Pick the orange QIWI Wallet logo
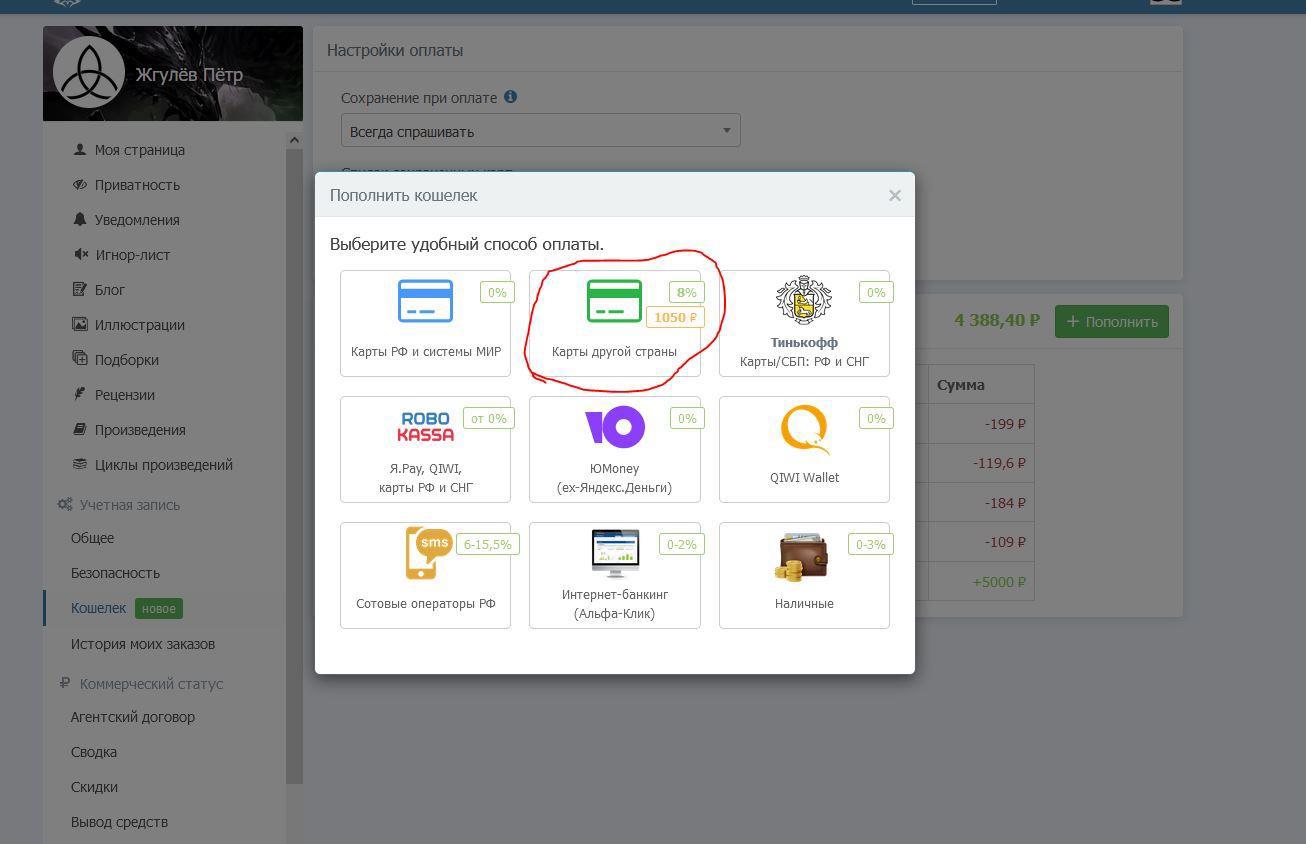 click(x=804, y=430)
